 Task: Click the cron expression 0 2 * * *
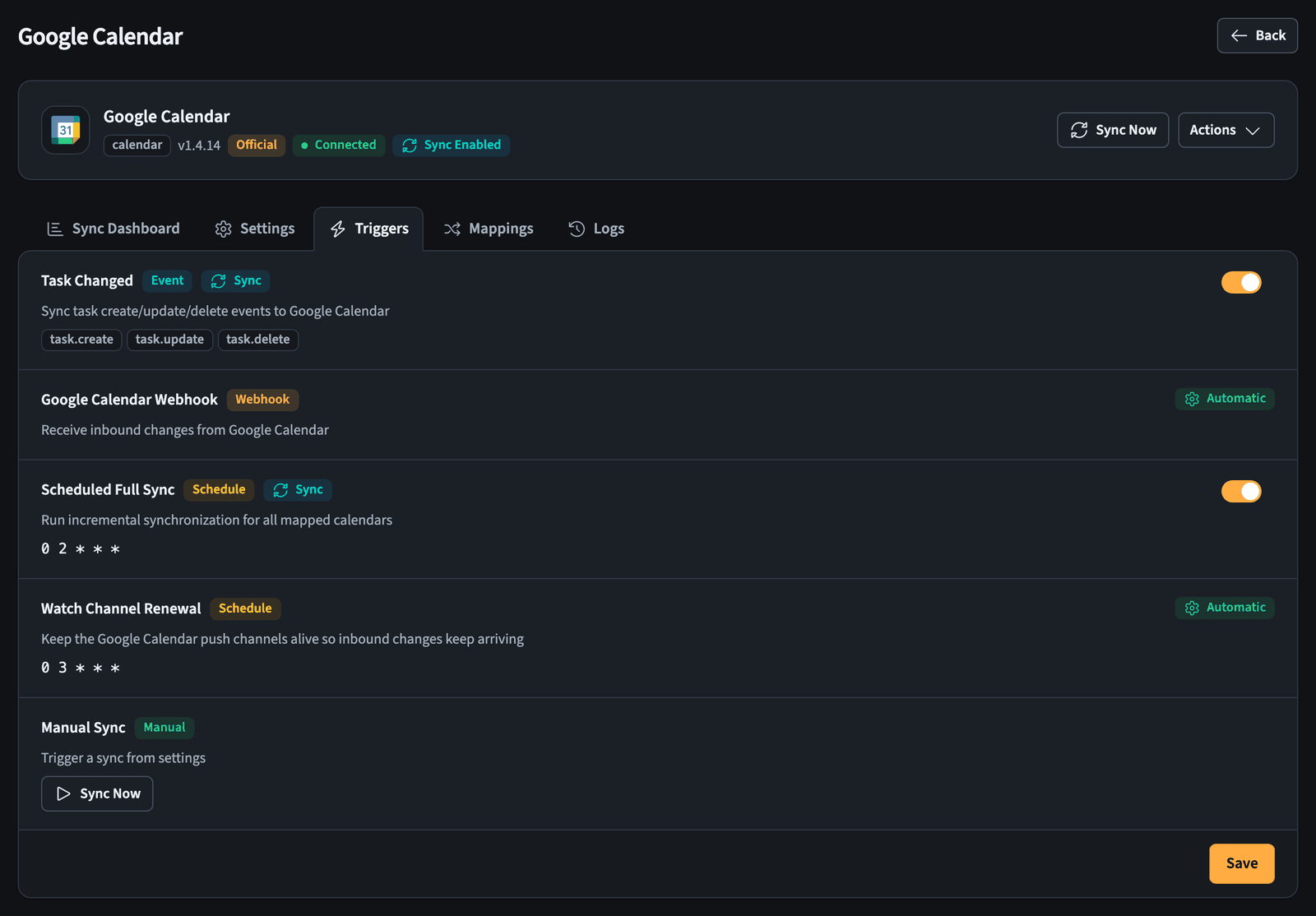(x=81, y=548)
